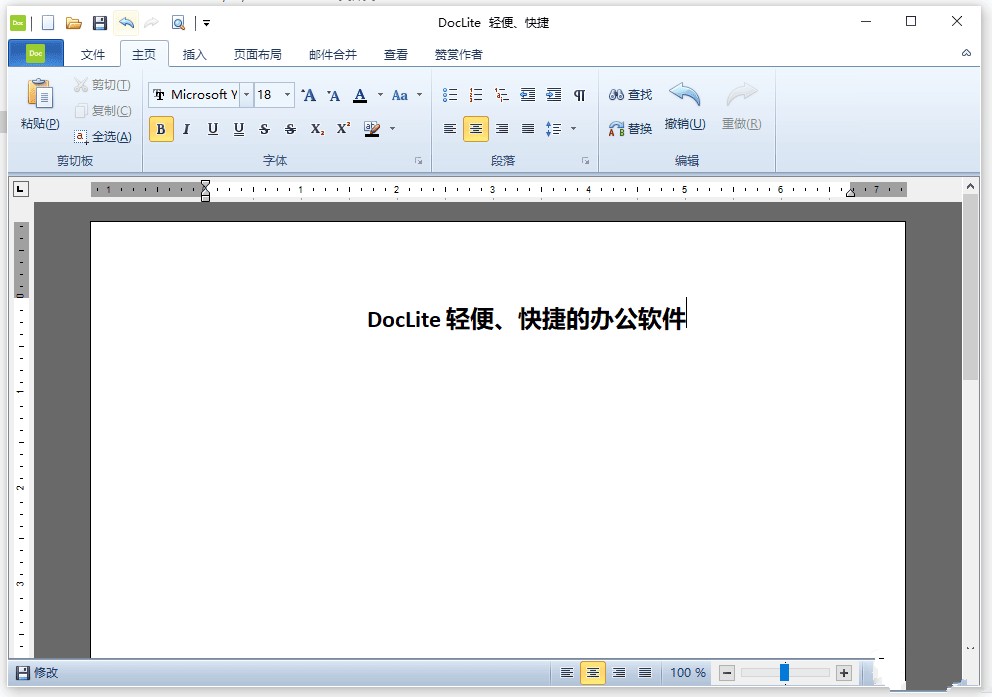Click the blue Doc application button

coord(36,53)
